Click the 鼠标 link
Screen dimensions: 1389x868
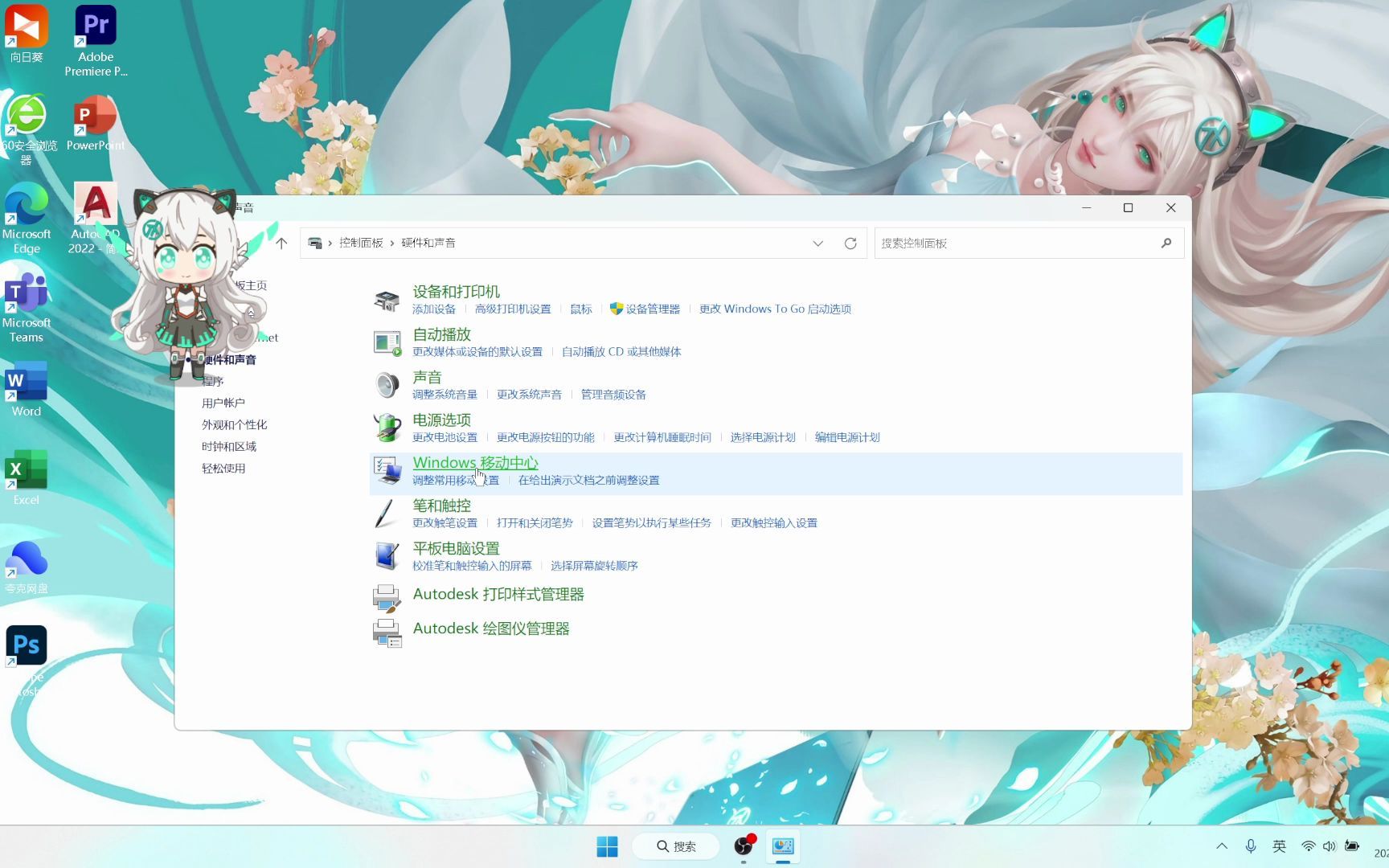[x=581, y=309]
